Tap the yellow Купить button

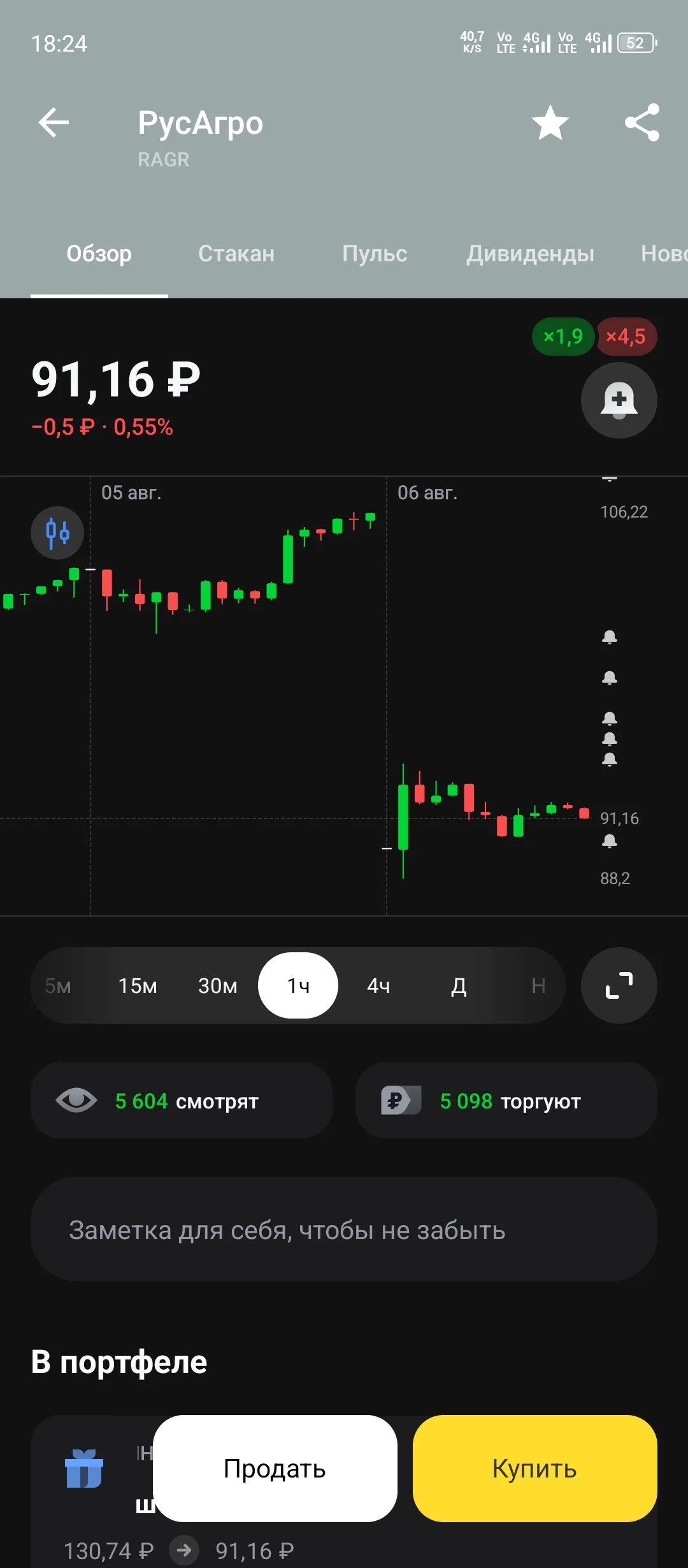coord(535,1469)
